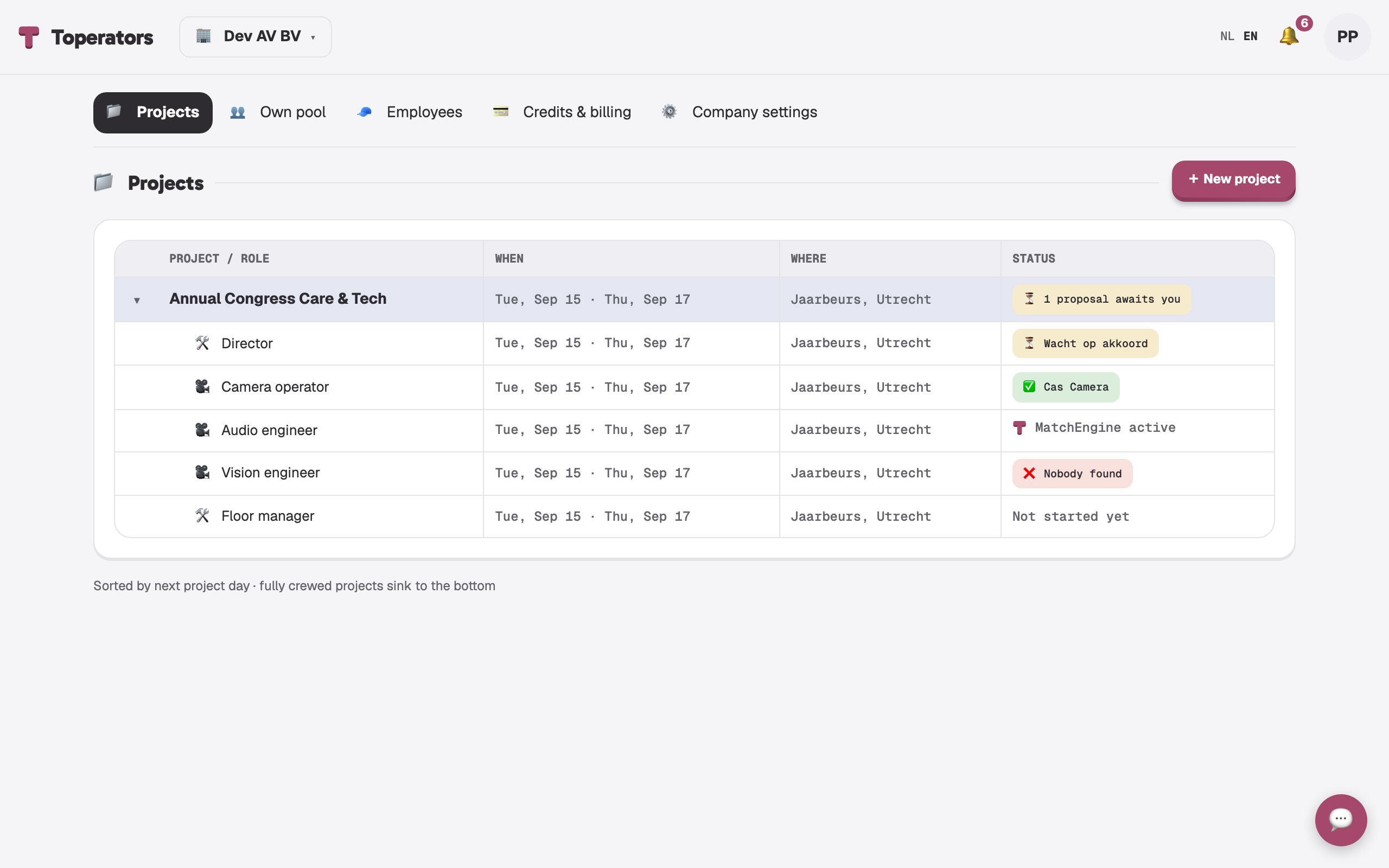1389x868 pixels.
Task: Click the Cas Camera status badge
Action: tap(1066, 387)
